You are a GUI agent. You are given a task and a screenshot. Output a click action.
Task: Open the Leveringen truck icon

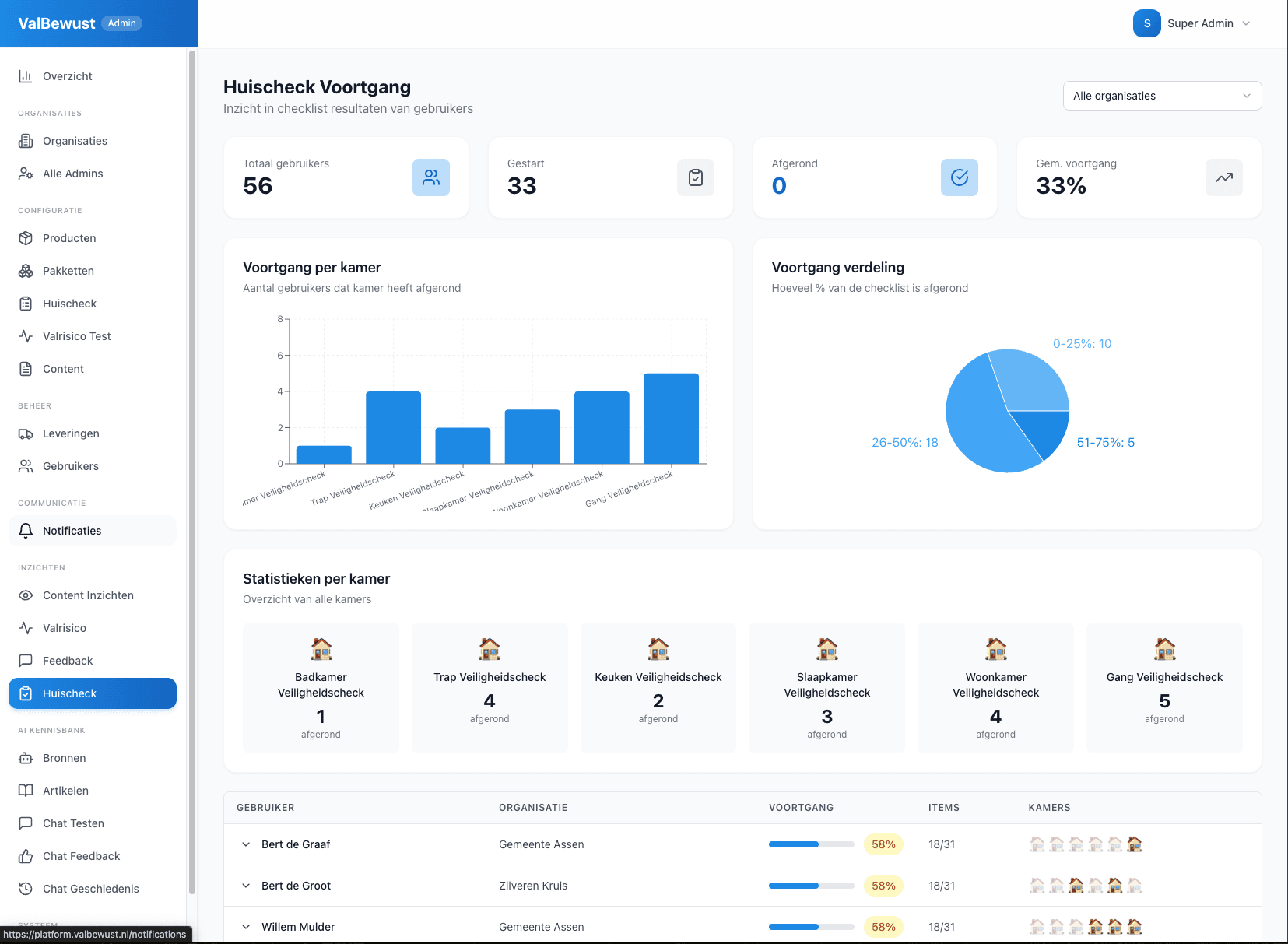point(26,433)
